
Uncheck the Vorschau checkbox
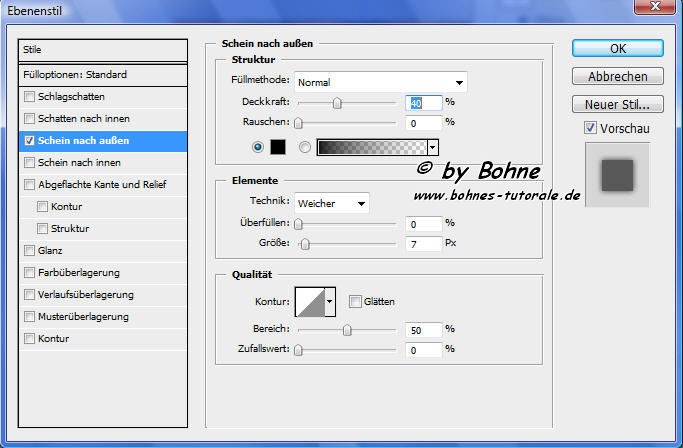[x=590, y=128]
